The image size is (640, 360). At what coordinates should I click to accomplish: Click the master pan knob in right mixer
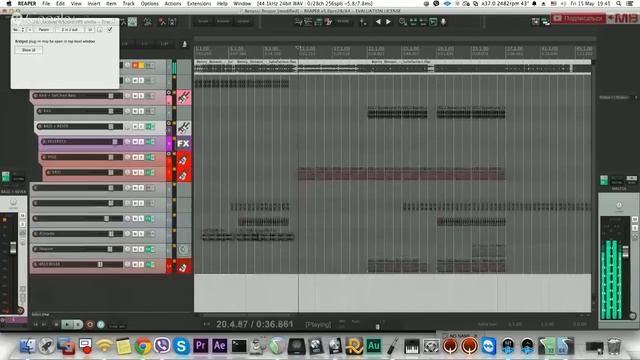tap(619, 205)
